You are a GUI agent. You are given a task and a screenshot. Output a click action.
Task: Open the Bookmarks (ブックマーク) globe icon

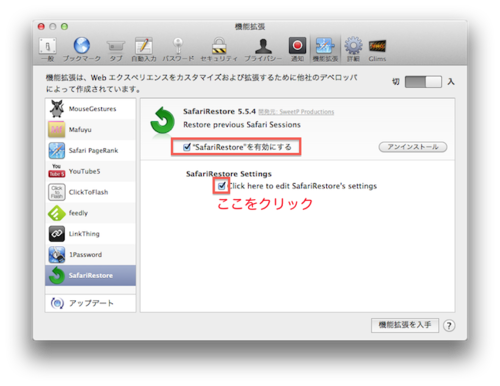tap(82, 49)
